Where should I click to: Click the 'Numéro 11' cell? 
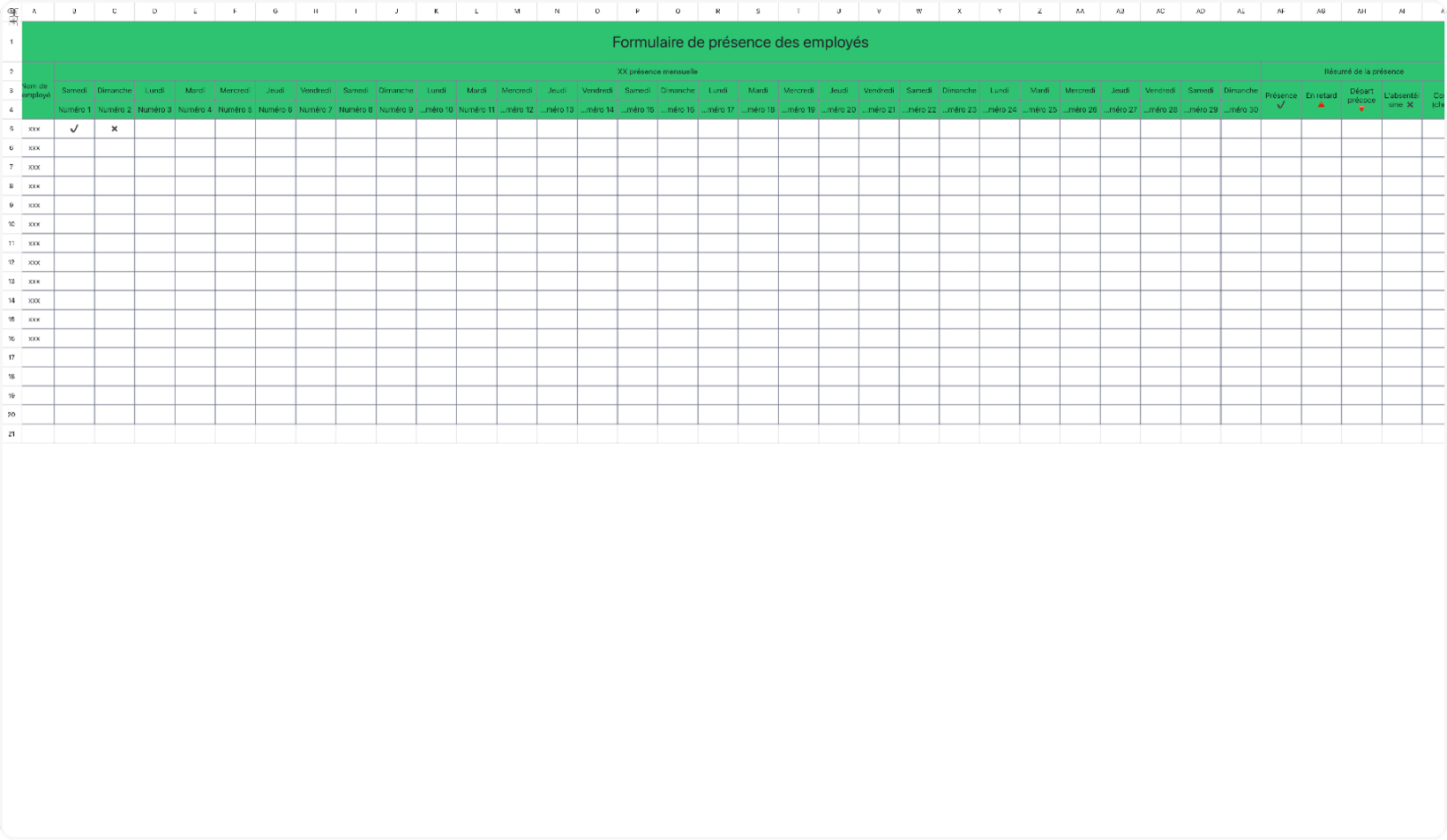coord(476,109)
